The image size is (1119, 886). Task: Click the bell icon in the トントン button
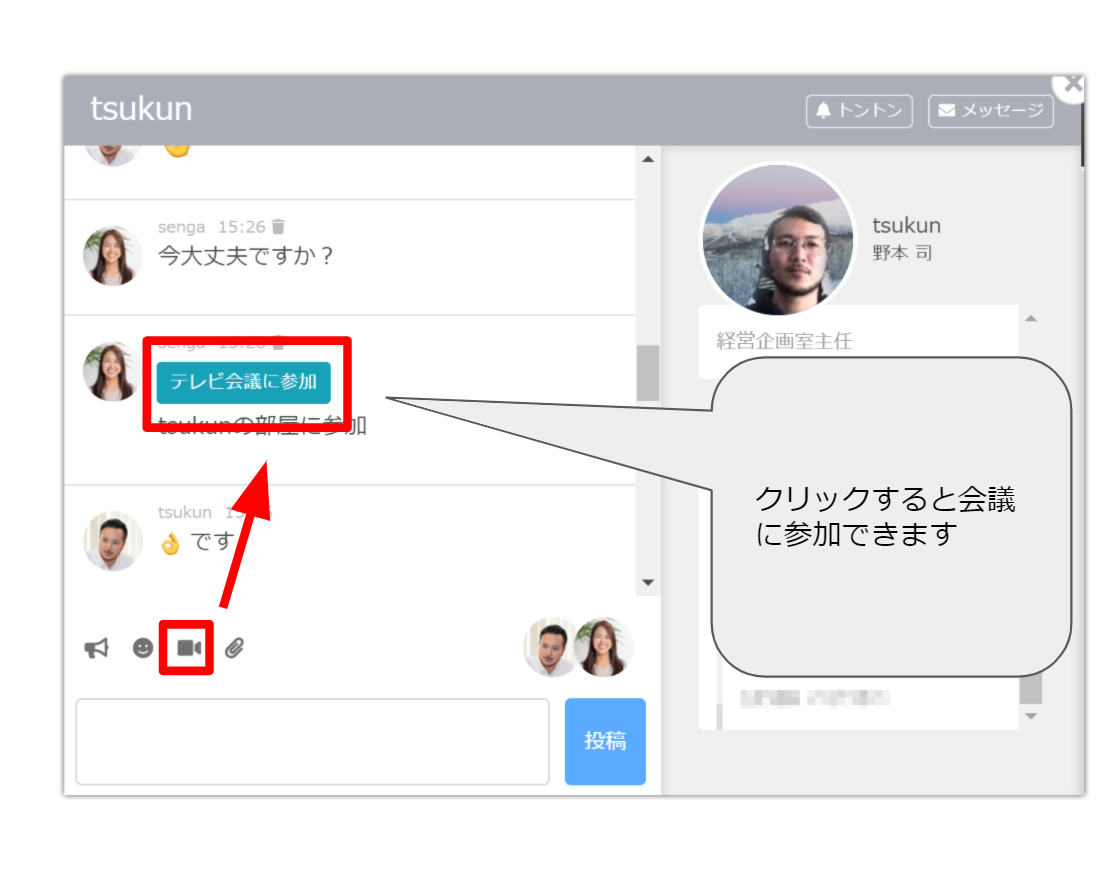click(826, 111)
